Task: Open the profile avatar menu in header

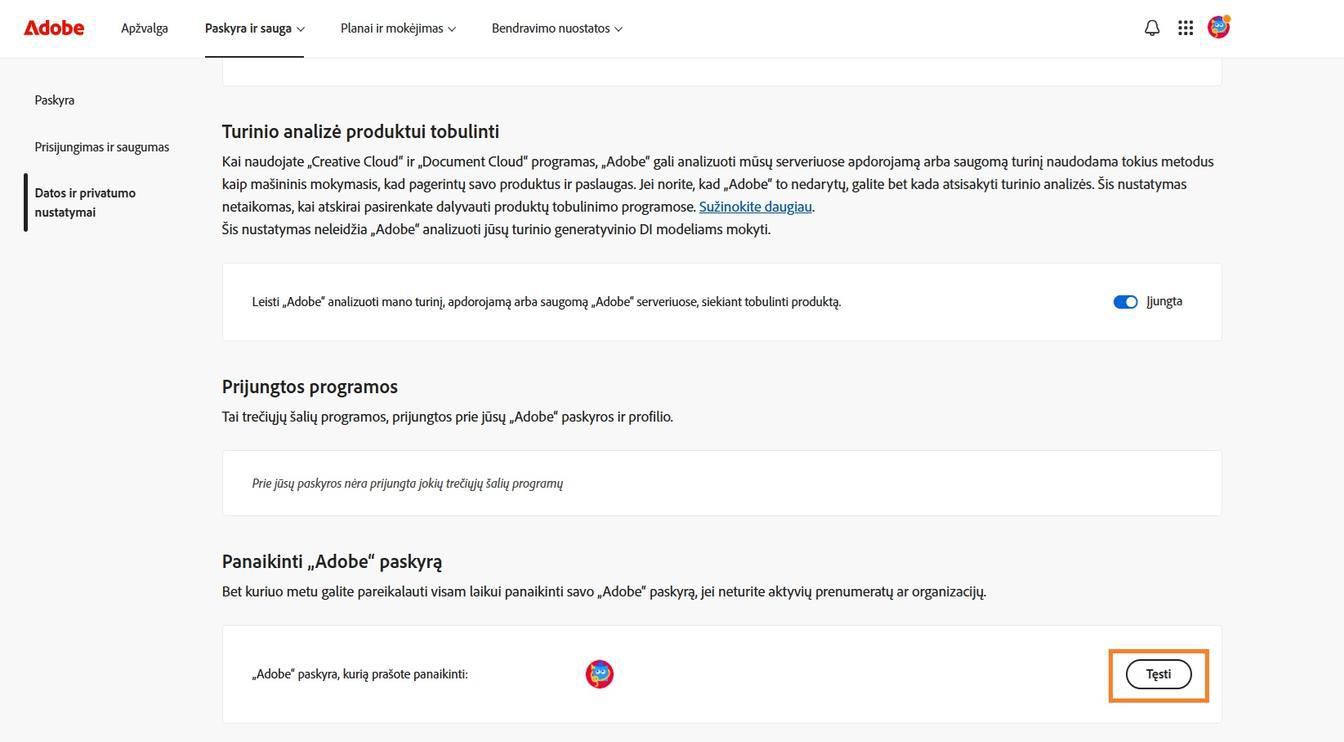Action: point(1218,27)
